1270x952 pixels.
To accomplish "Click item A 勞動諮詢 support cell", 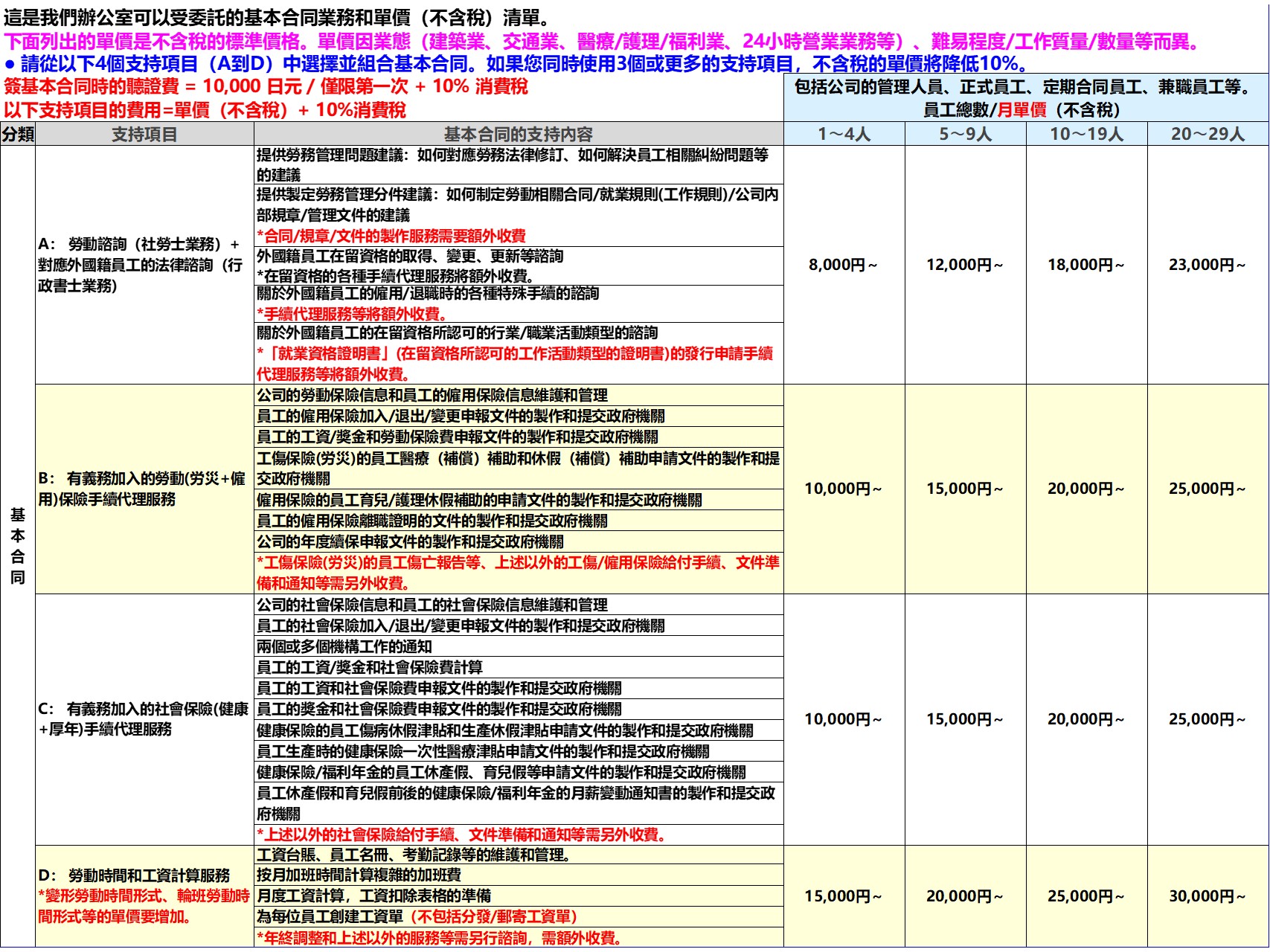I will 144,265.
